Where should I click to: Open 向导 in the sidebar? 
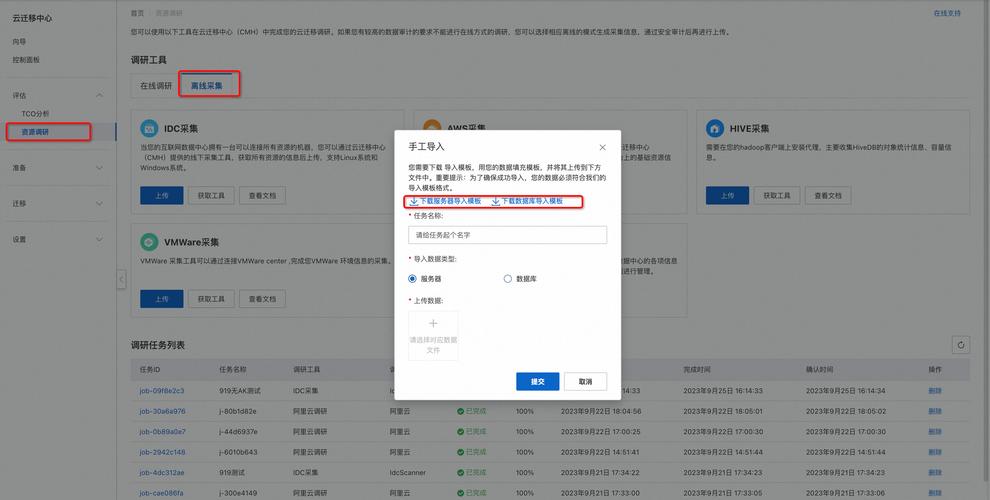click(x=20, y=42)
